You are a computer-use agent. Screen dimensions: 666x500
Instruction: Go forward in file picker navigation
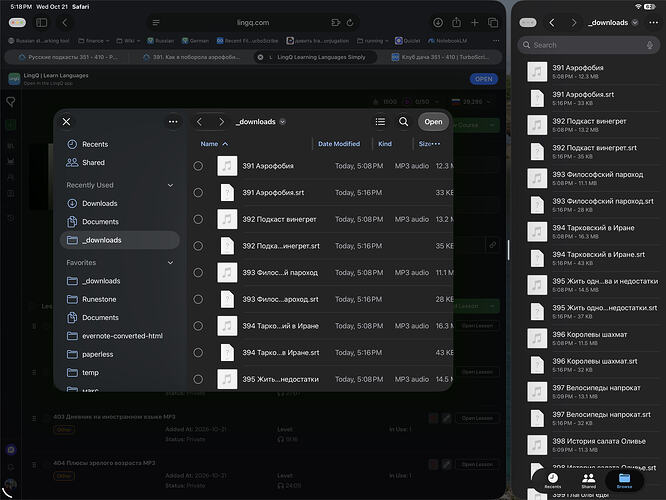221,122
